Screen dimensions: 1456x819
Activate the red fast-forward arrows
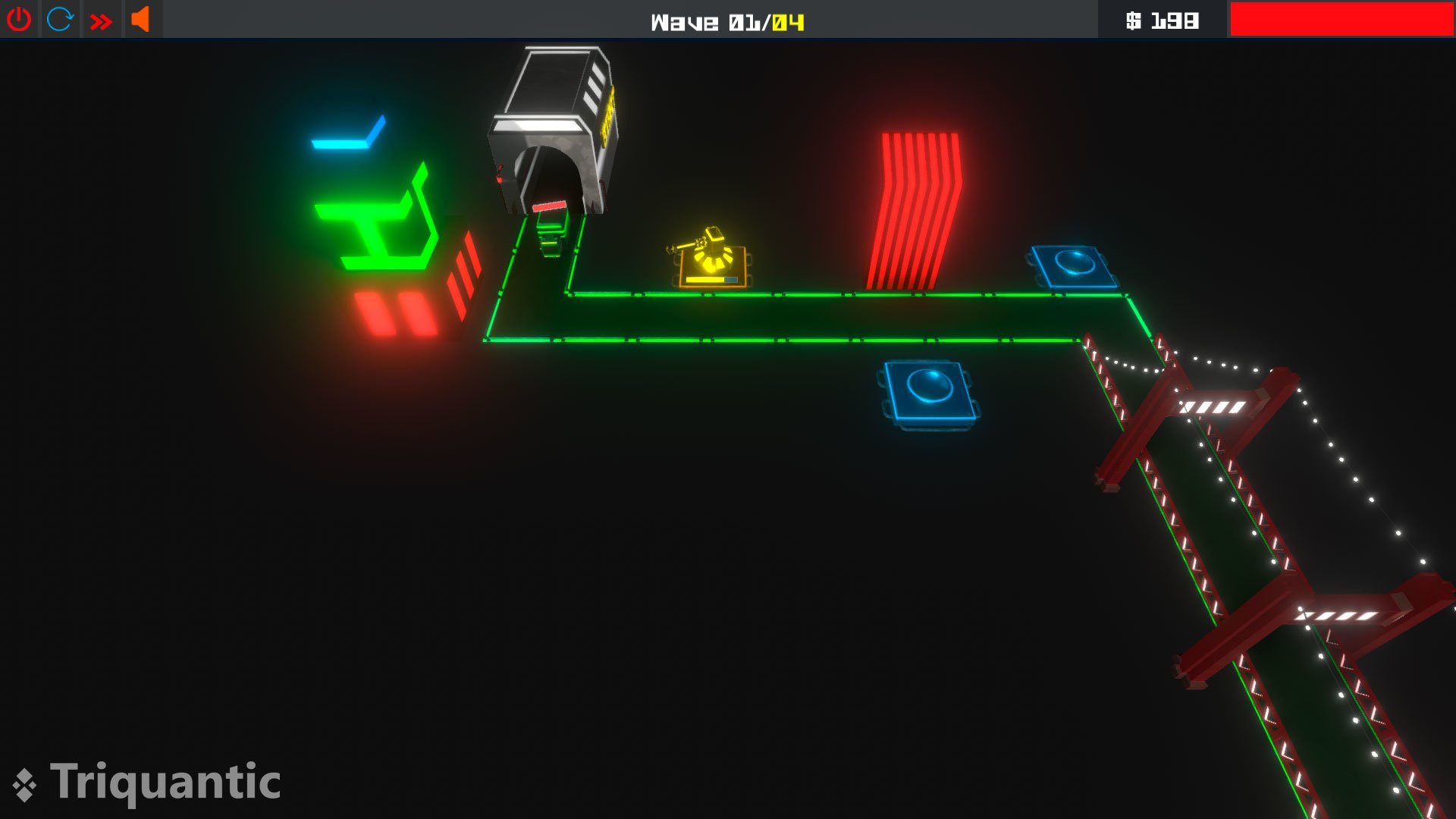click(101, 21)
